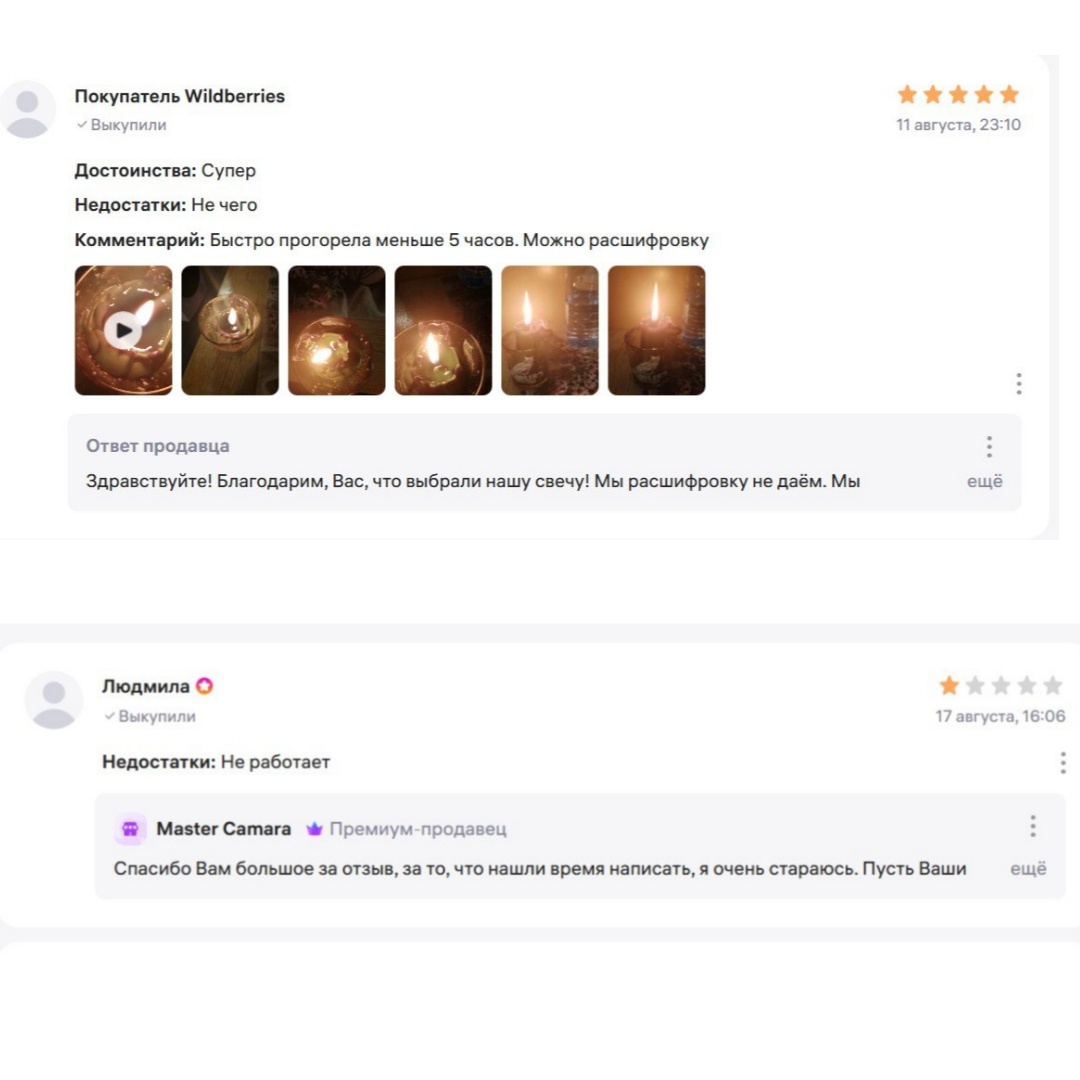Click the Master Camara shop icon
The width and height of the screenshot is (1080, 1080).
coord(130,829)
